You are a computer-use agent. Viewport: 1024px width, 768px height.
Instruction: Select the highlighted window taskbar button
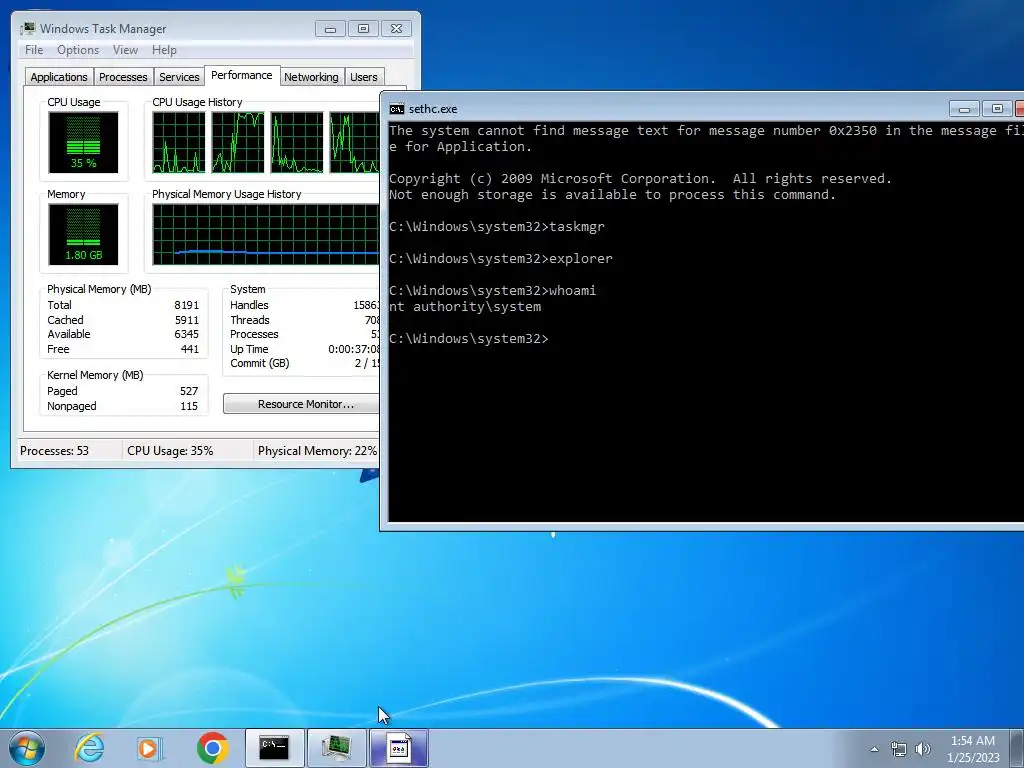pyautogui.click(x=399, y=748)
